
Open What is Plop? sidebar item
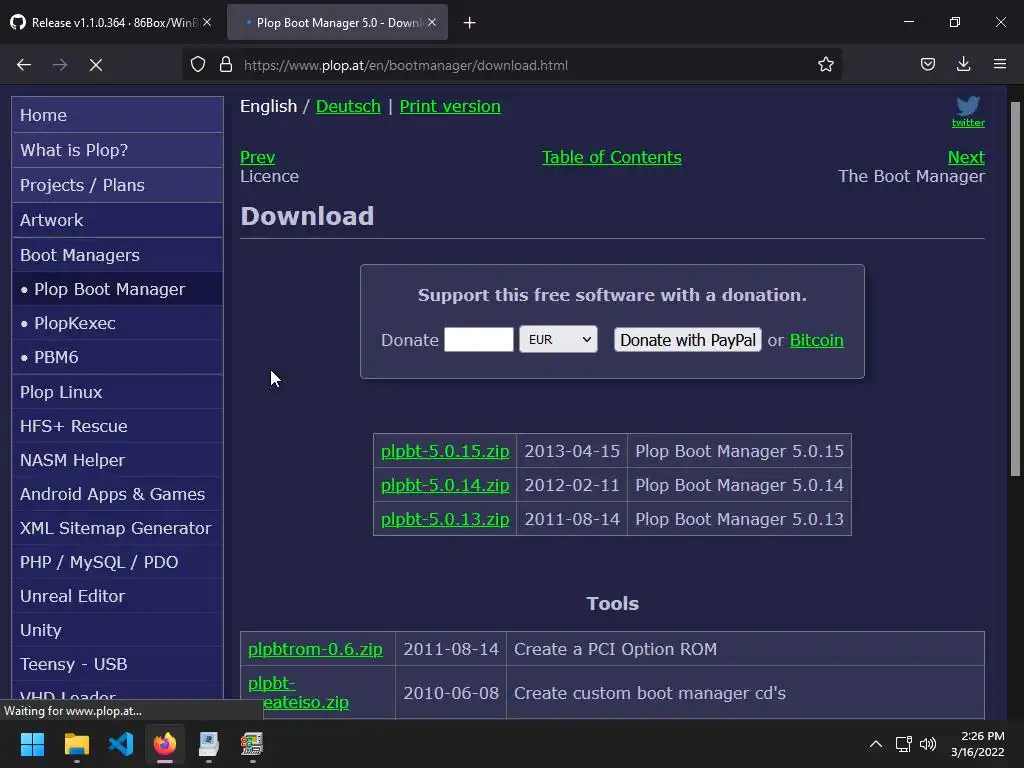coord(118,150)
